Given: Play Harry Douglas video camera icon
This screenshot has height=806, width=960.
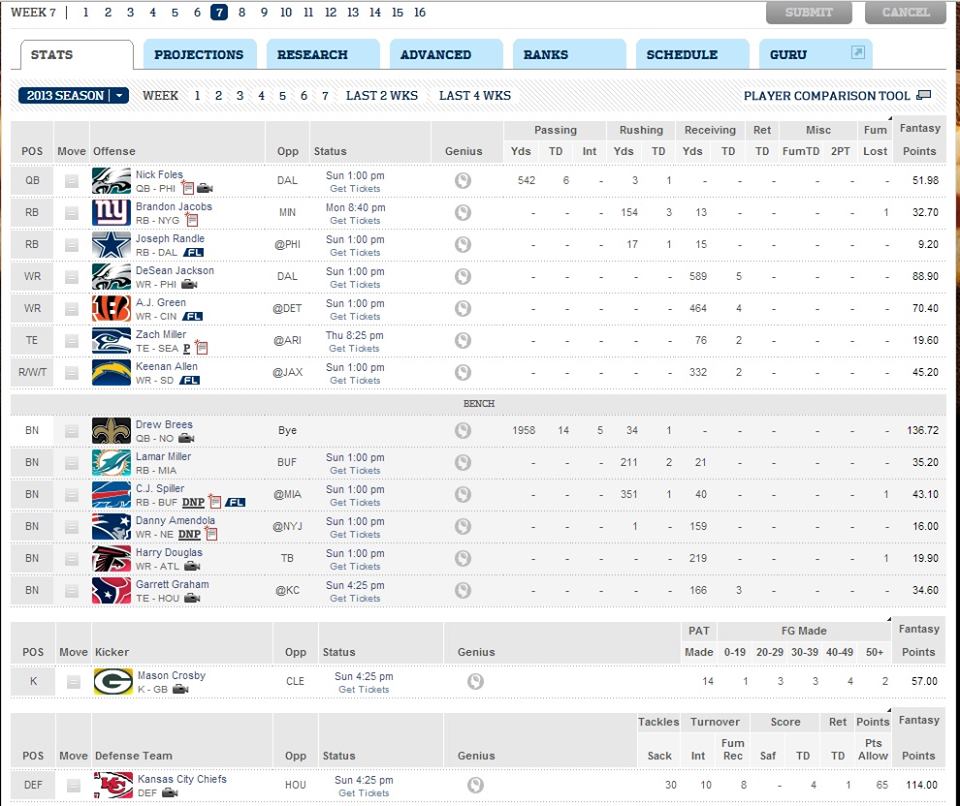Looking at the screenshot, I should [192, 566].
